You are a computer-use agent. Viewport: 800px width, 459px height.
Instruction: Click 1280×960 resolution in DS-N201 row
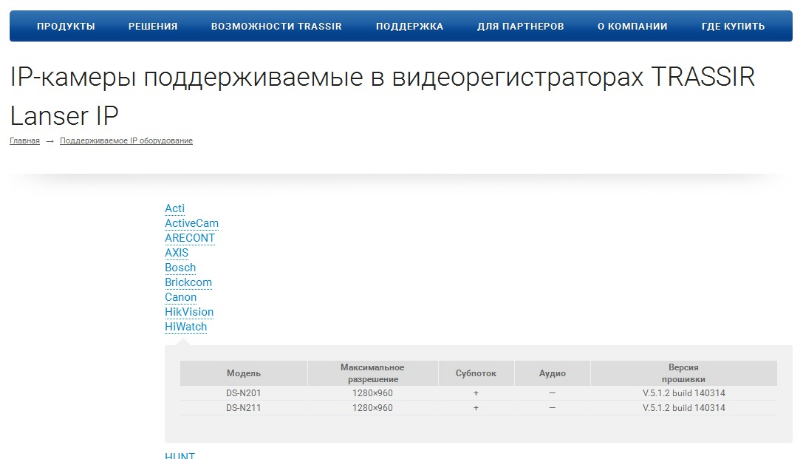pyautogui.click(x=372, y=393)
